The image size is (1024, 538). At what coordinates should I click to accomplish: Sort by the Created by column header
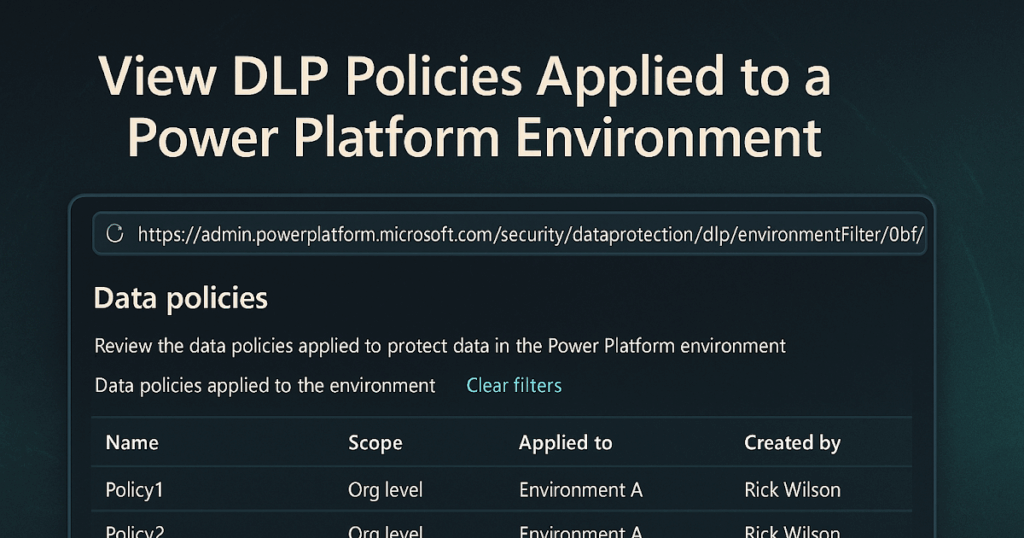(792, 443)
